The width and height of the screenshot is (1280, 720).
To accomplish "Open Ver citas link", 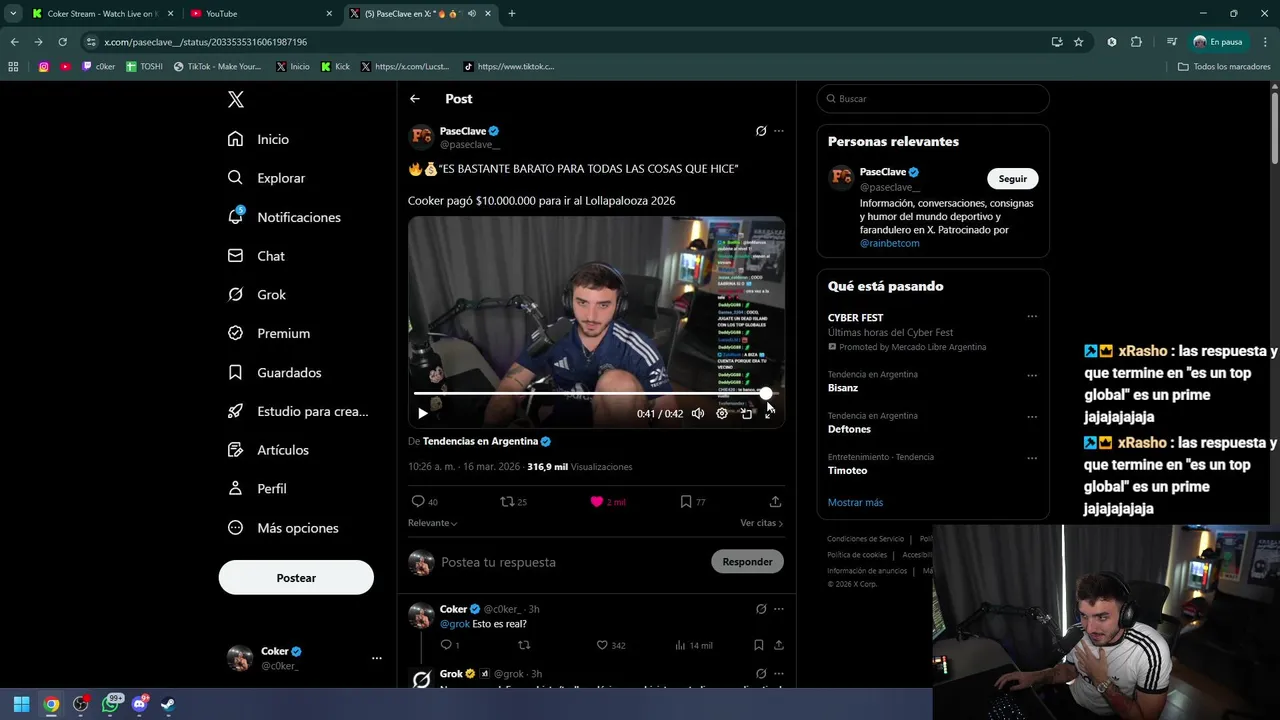I will [761, 523].
